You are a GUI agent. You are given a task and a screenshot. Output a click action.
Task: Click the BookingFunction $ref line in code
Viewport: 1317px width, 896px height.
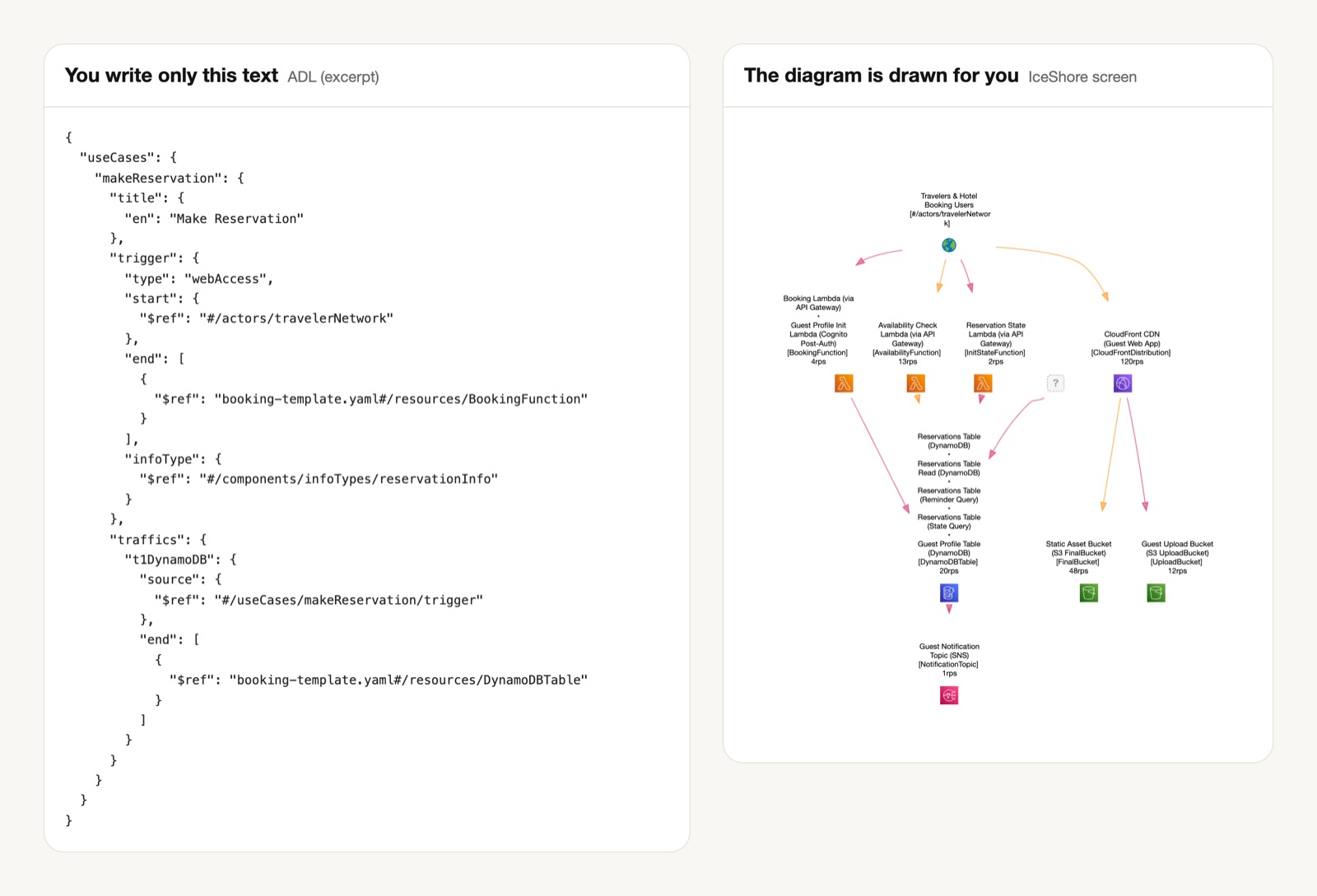(x=371, y=399)
